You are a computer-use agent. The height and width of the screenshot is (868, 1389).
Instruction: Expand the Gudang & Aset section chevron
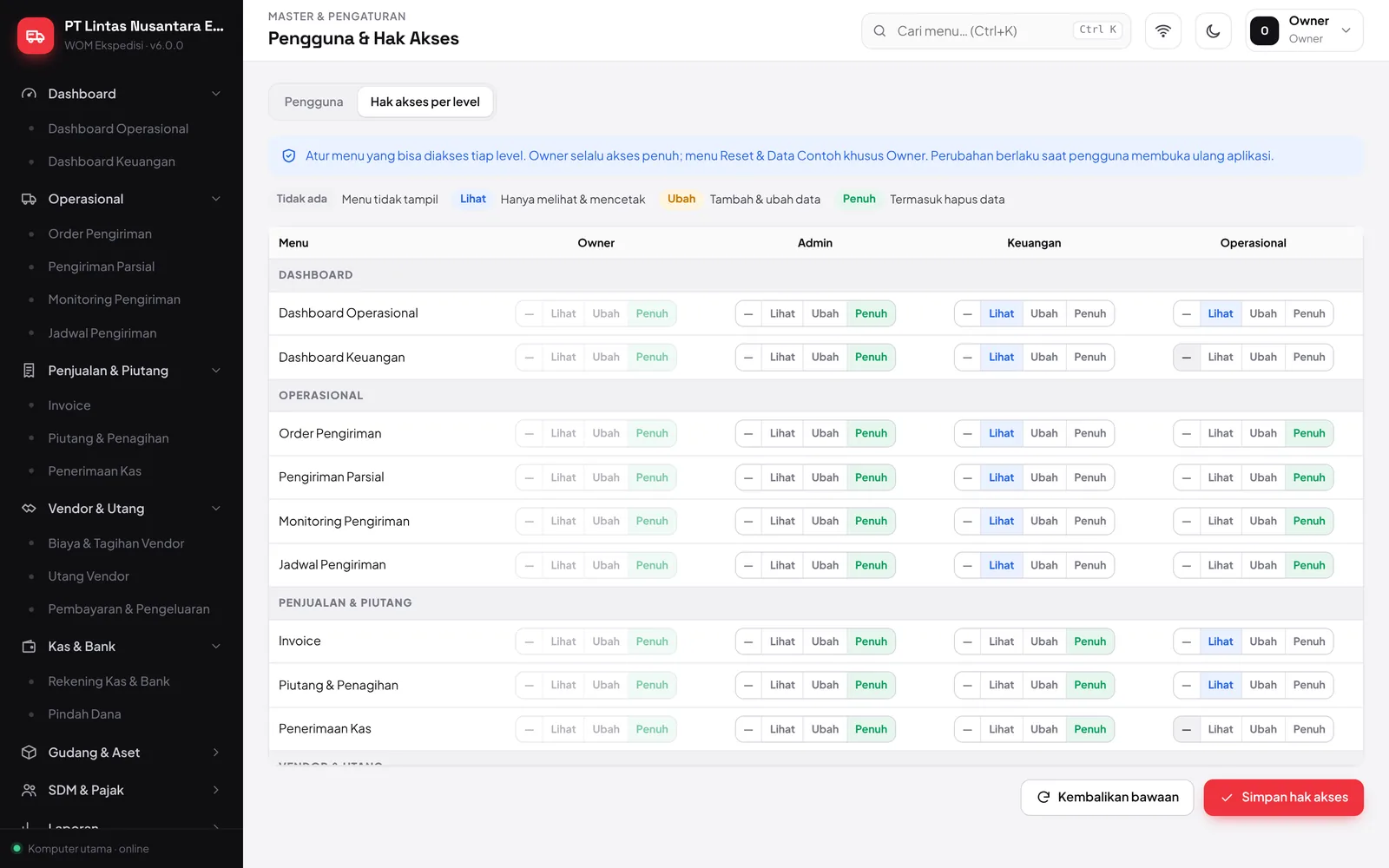pyautogui.click(x=216, y=753)
